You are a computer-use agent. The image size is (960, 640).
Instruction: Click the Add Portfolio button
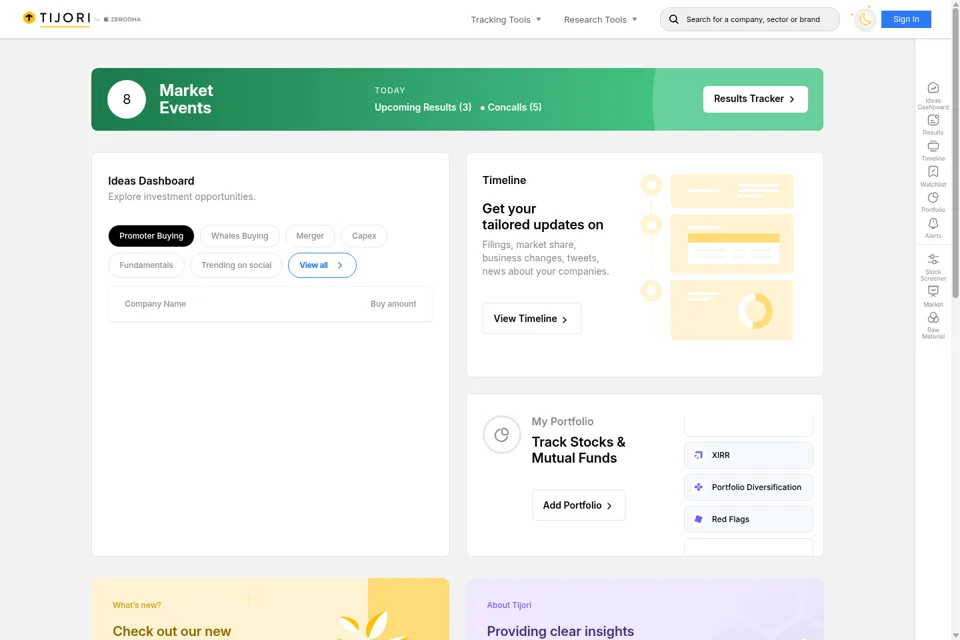579,505
